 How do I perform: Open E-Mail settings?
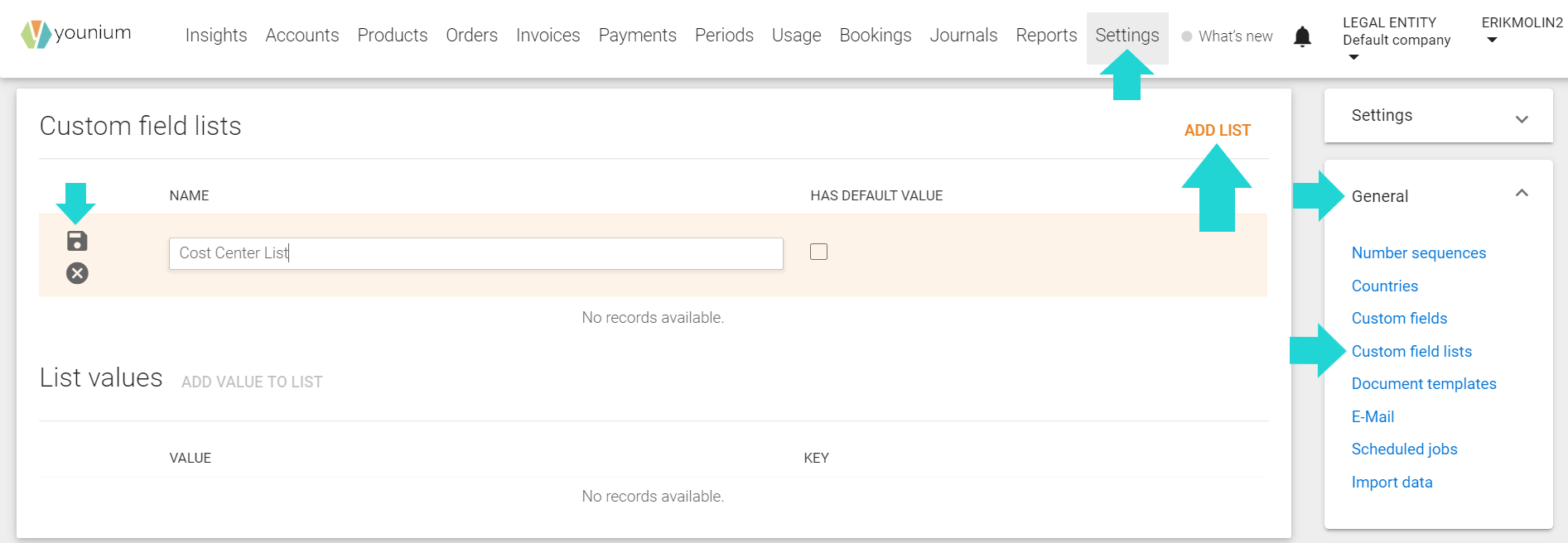(1373, 416)
